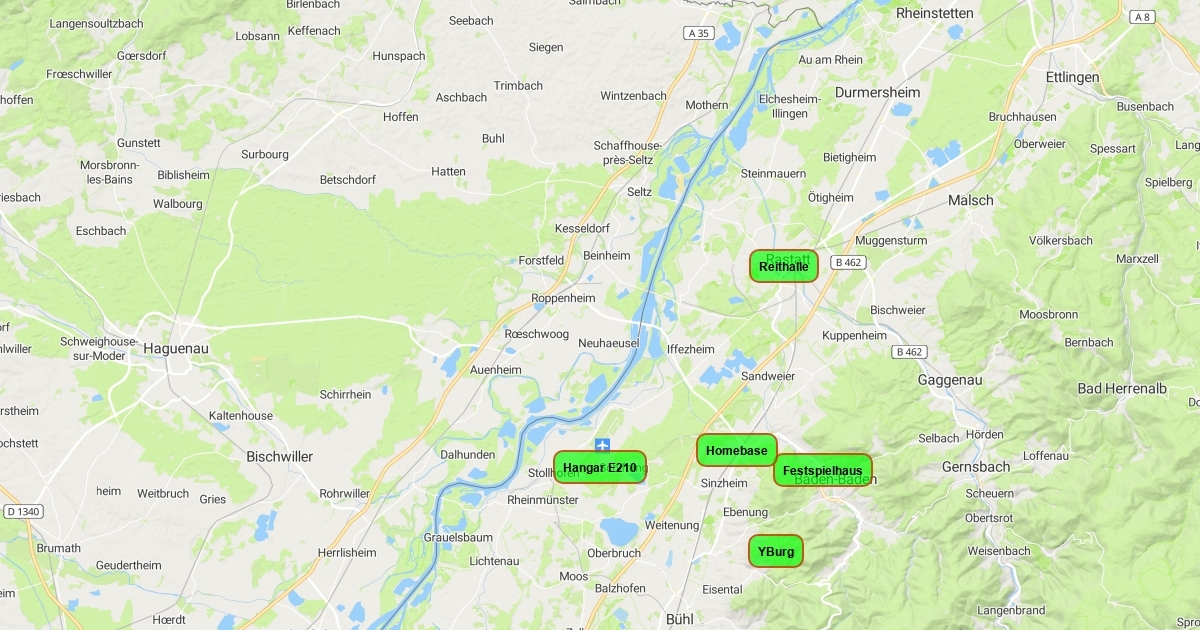Click the Bischwiller town label
The height and width of the screenshot is (630, 1200).
pyautogui.click(x=279, y=456)
